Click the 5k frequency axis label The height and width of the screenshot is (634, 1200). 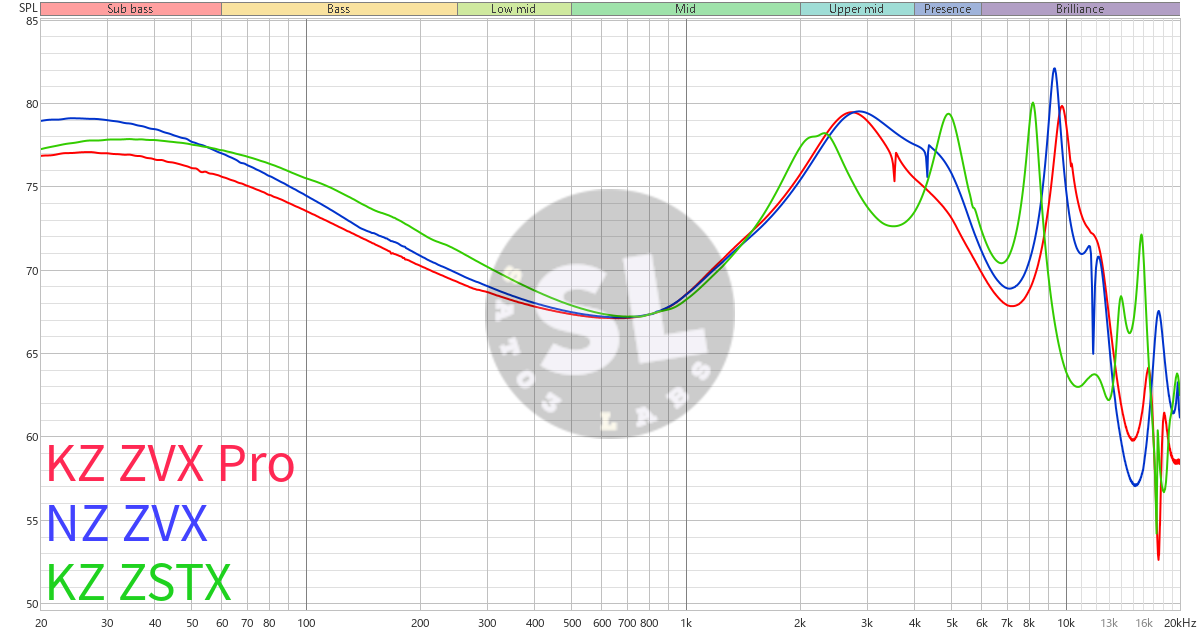pyautogui.click(x=952, y=623)
